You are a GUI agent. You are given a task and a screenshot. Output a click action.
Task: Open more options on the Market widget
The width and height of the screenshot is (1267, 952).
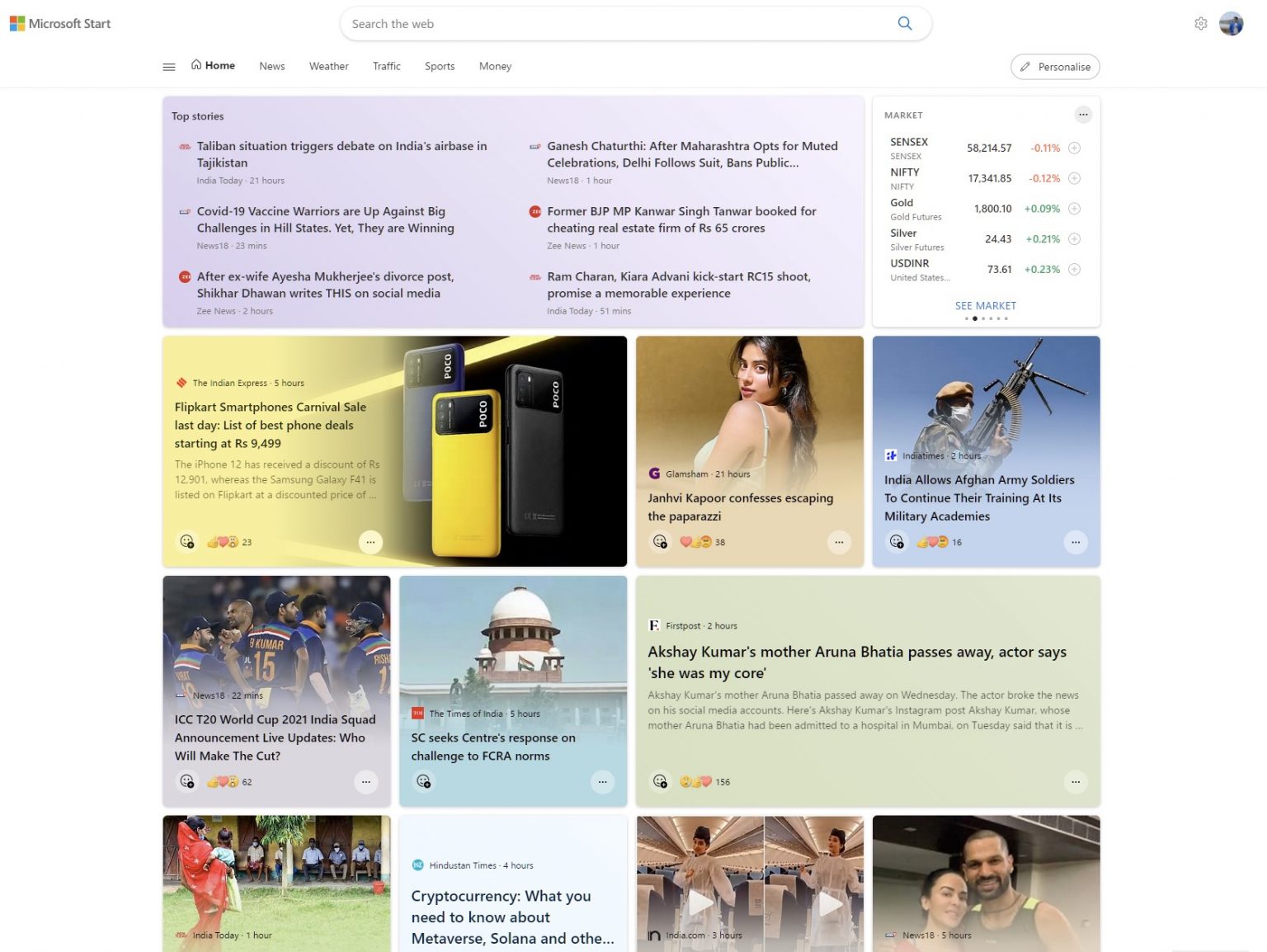pyautogui.click(x=1084, y=114)
